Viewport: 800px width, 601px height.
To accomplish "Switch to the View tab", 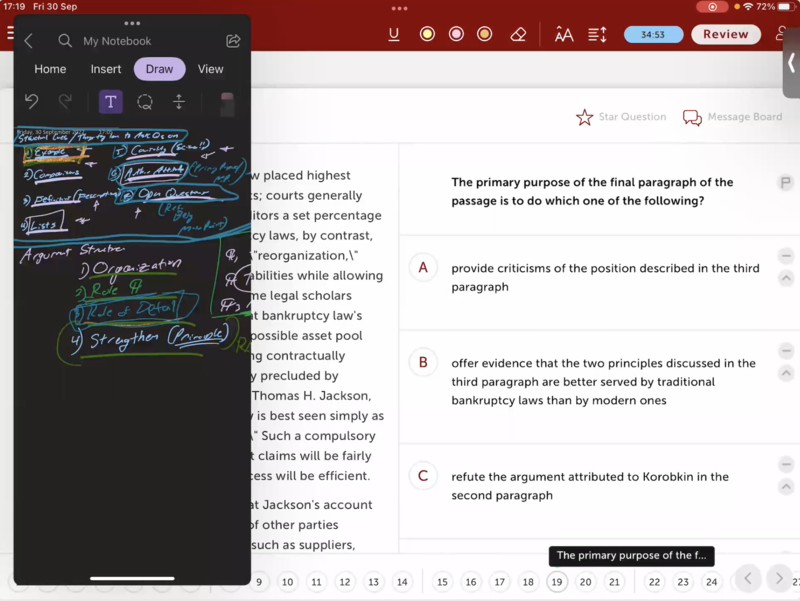I will point(210,69).
